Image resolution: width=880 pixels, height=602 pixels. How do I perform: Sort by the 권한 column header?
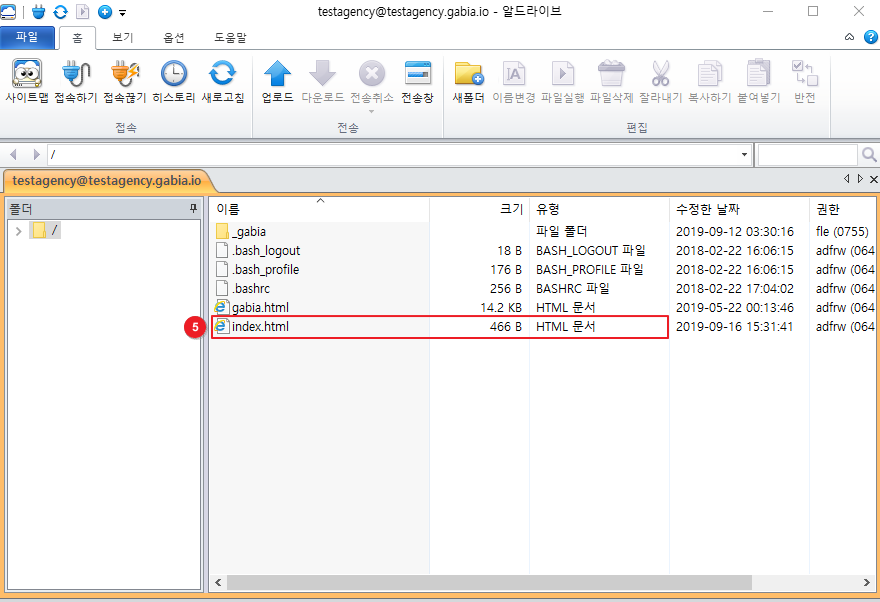[842, 209]
